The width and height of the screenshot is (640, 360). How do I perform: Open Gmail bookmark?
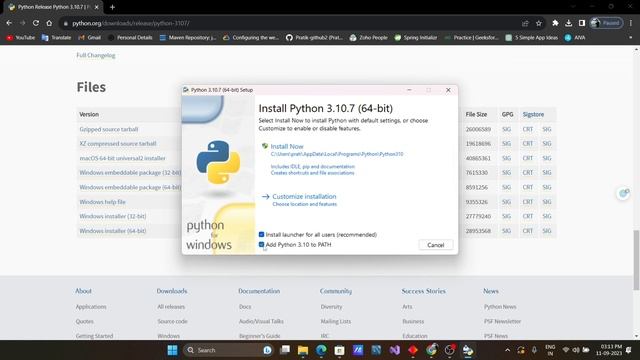click(89, 38)
